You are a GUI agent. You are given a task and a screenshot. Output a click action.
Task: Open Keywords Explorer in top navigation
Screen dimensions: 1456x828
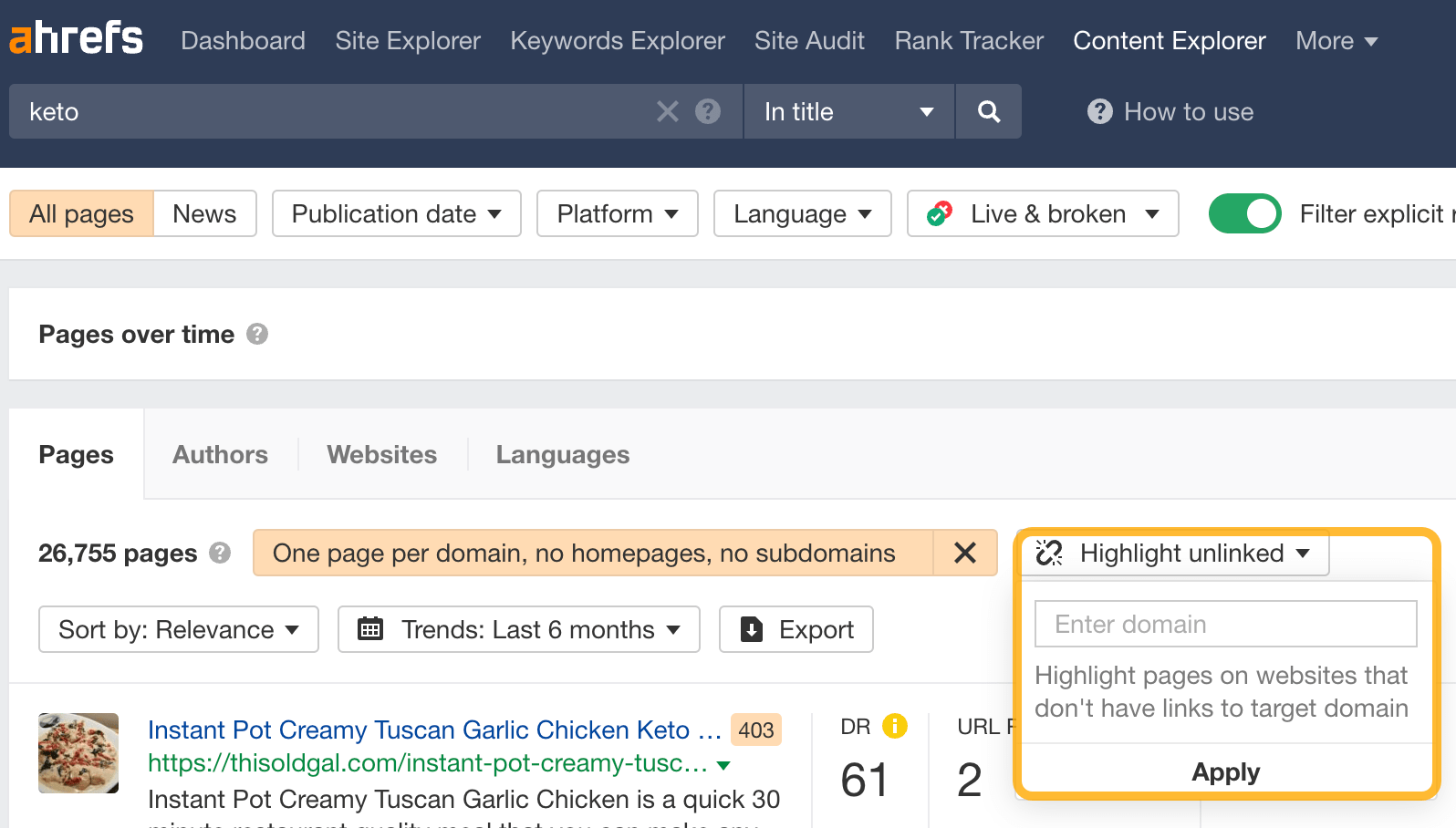point(617,40)
